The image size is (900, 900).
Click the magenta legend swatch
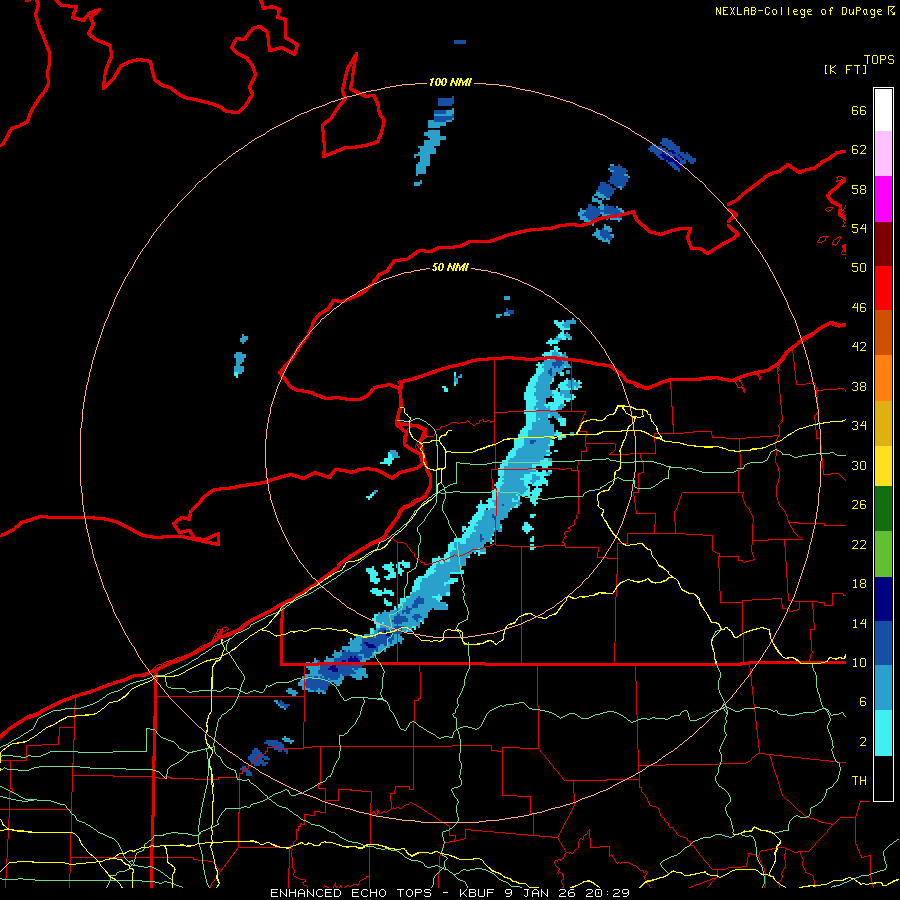(883, 199)
